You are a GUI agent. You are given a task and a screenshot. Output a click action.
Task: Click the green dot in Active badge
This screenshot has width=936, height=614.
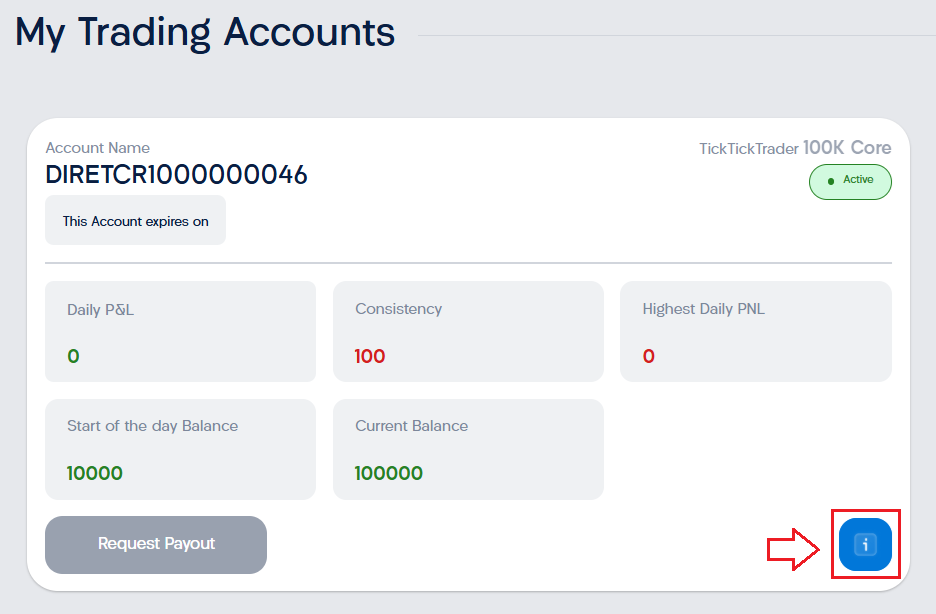point(830,181)
